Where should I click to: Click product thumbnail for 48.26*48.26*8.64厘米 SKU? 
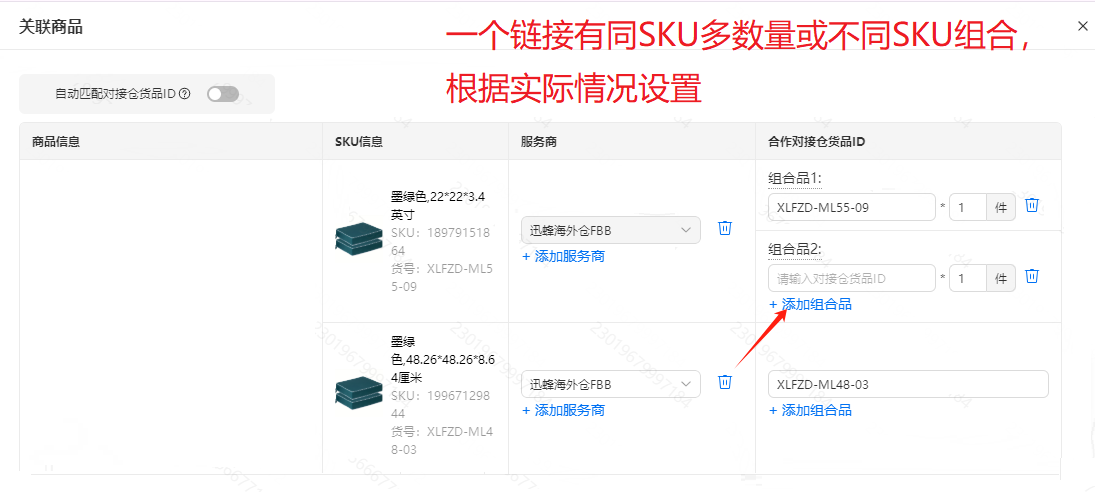pyautogui.click(x=359, y=393)
